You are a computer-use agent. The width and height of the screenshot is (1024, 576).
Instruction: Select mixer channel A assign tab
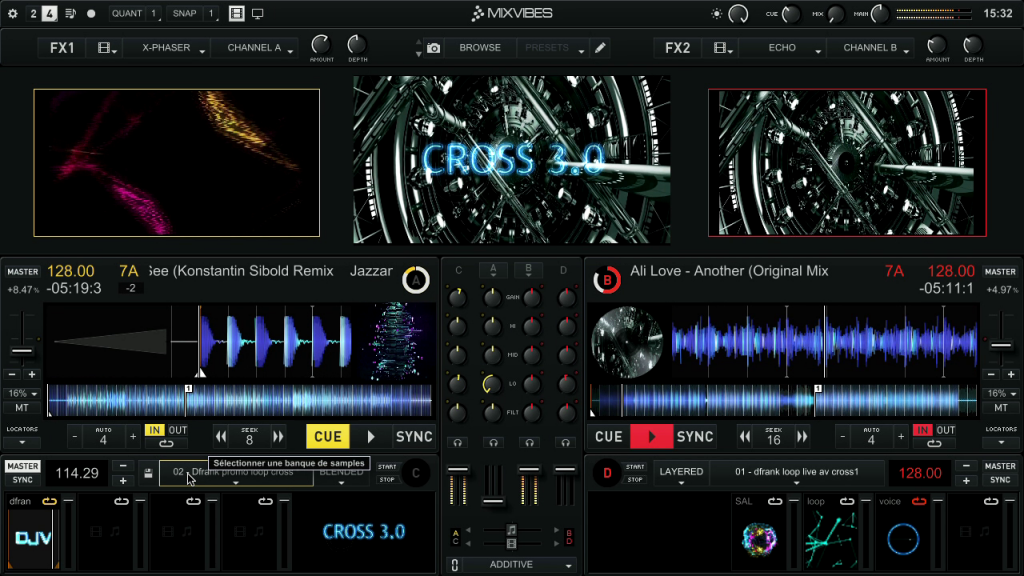click(493, 270)
